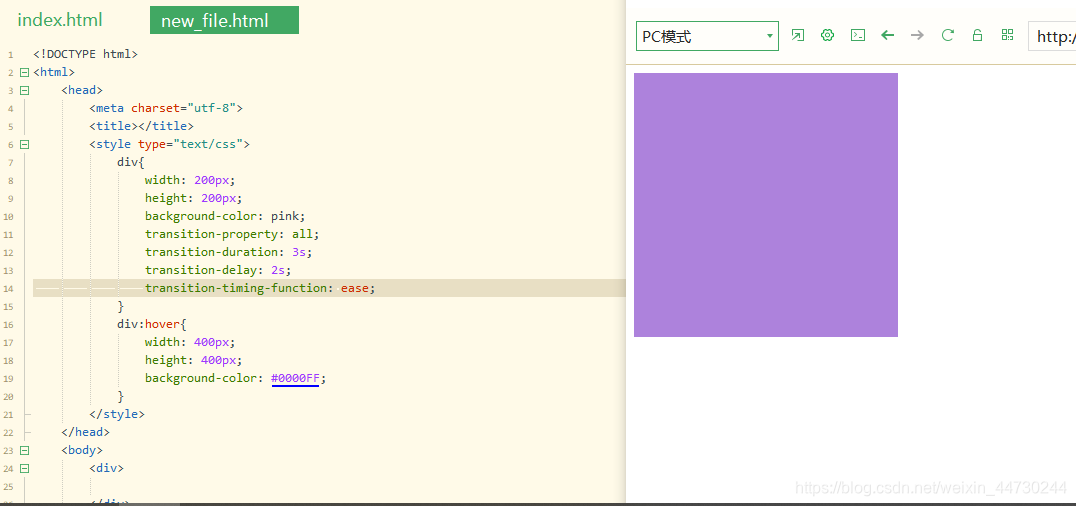Click the 'background-color: pink' line
Viewport: 1076px width, 506px height.
pos(225,216)
